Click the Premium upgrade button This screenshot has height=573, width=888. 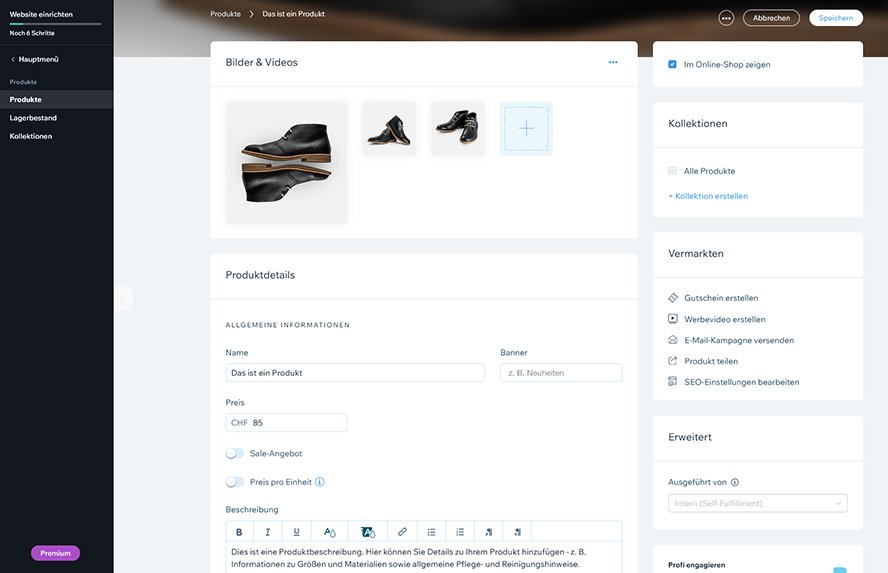[56, 553]
